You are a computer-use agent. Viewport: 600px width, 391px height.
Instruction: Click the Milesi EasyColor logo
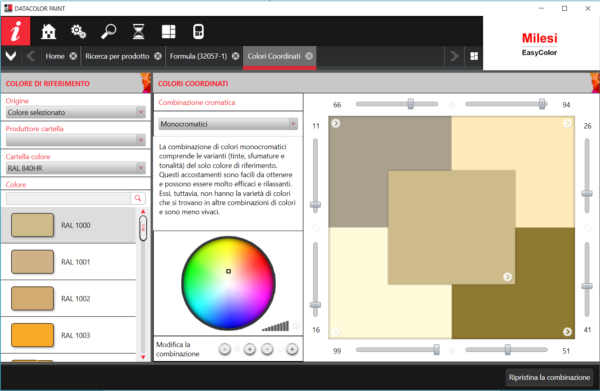coord(540,44)
